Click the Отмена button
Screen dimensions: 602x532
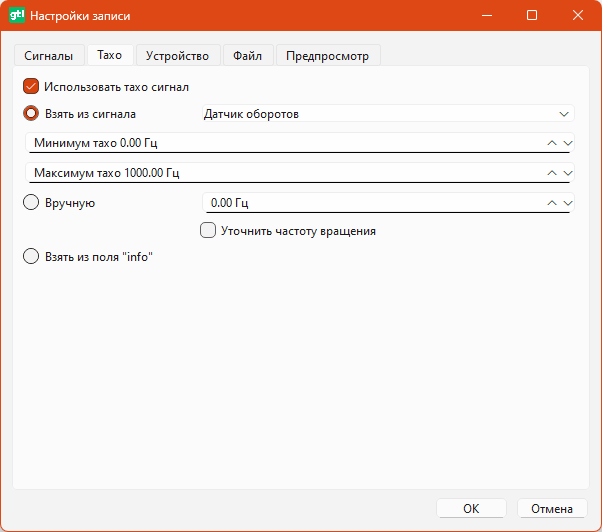(x=552, y=508)
